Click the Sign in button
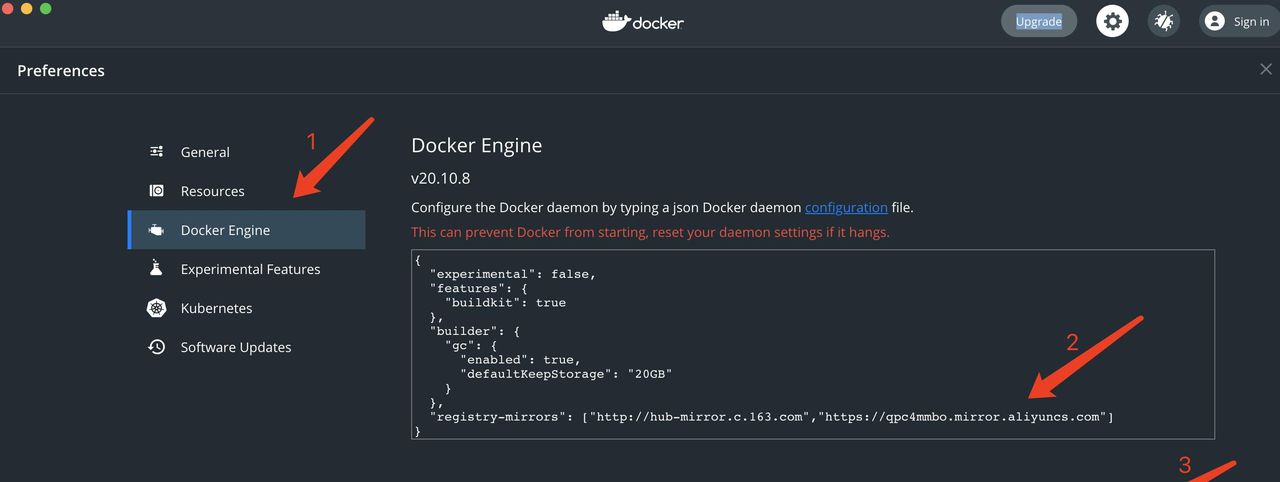1280x482 pixels. pos(1238,21)
